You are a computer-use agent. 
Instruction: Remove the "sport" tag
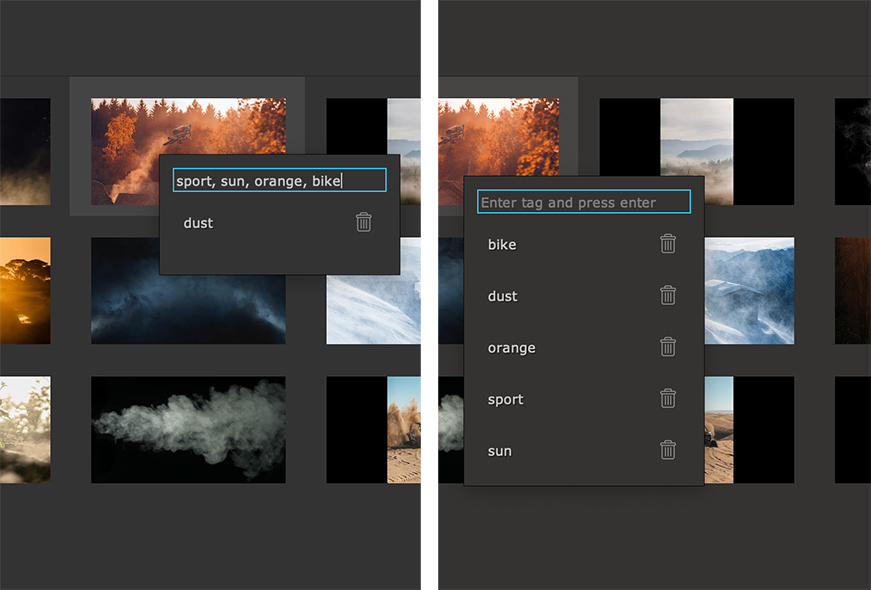(x=668, y=399)
